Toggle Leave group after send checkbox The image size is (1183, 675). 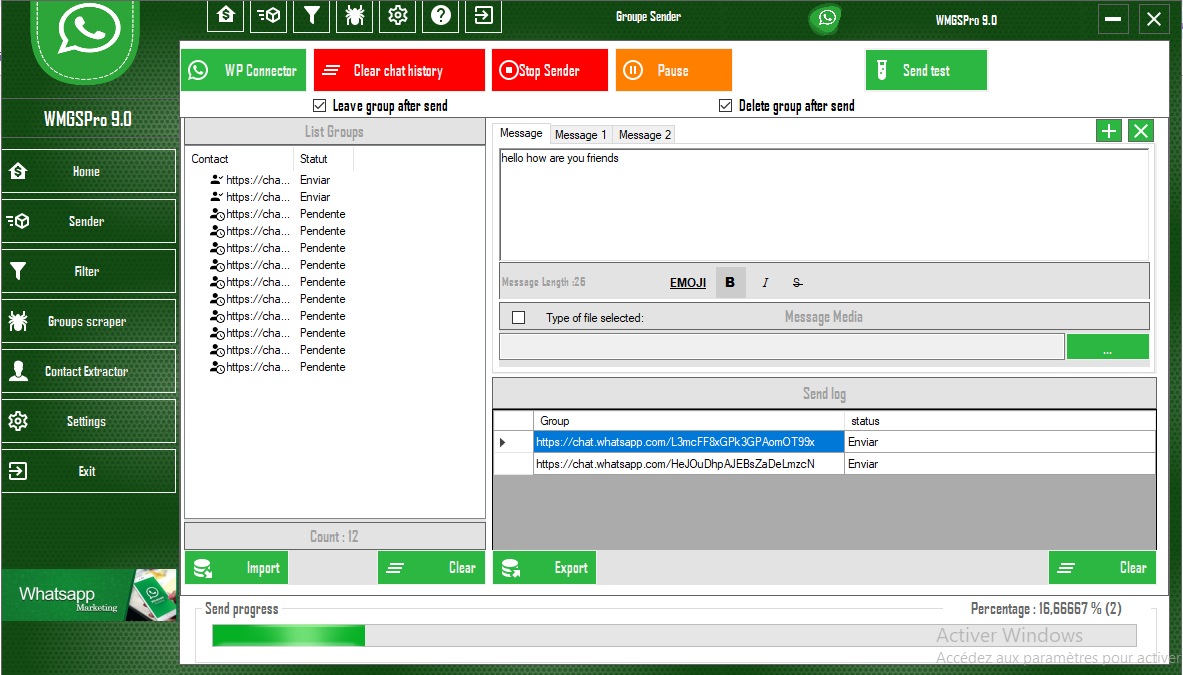point(319,106)
